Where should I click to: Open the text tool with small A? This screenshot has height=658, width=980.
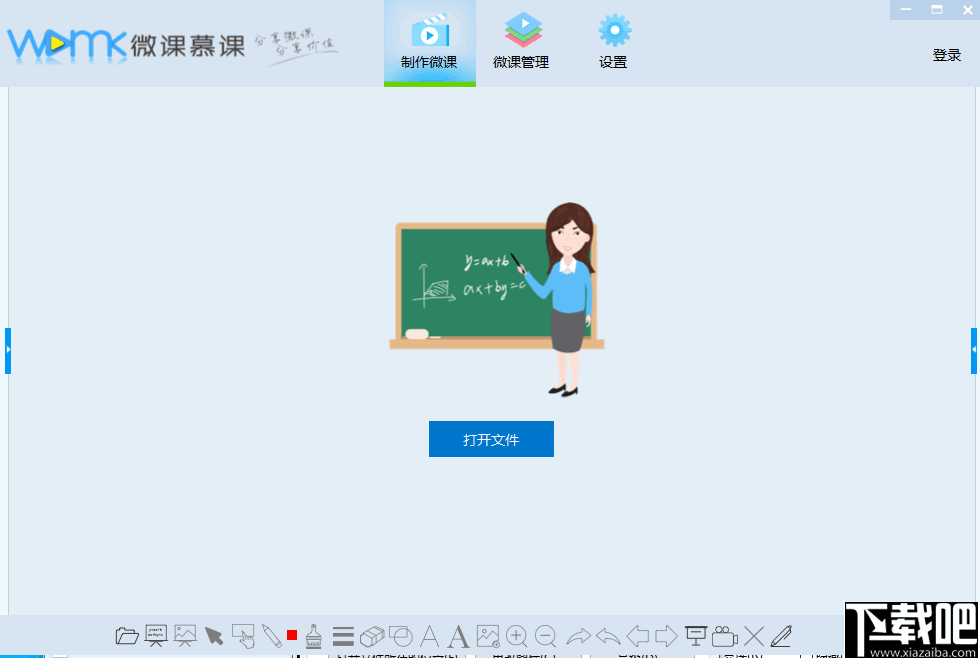[430, 635]
